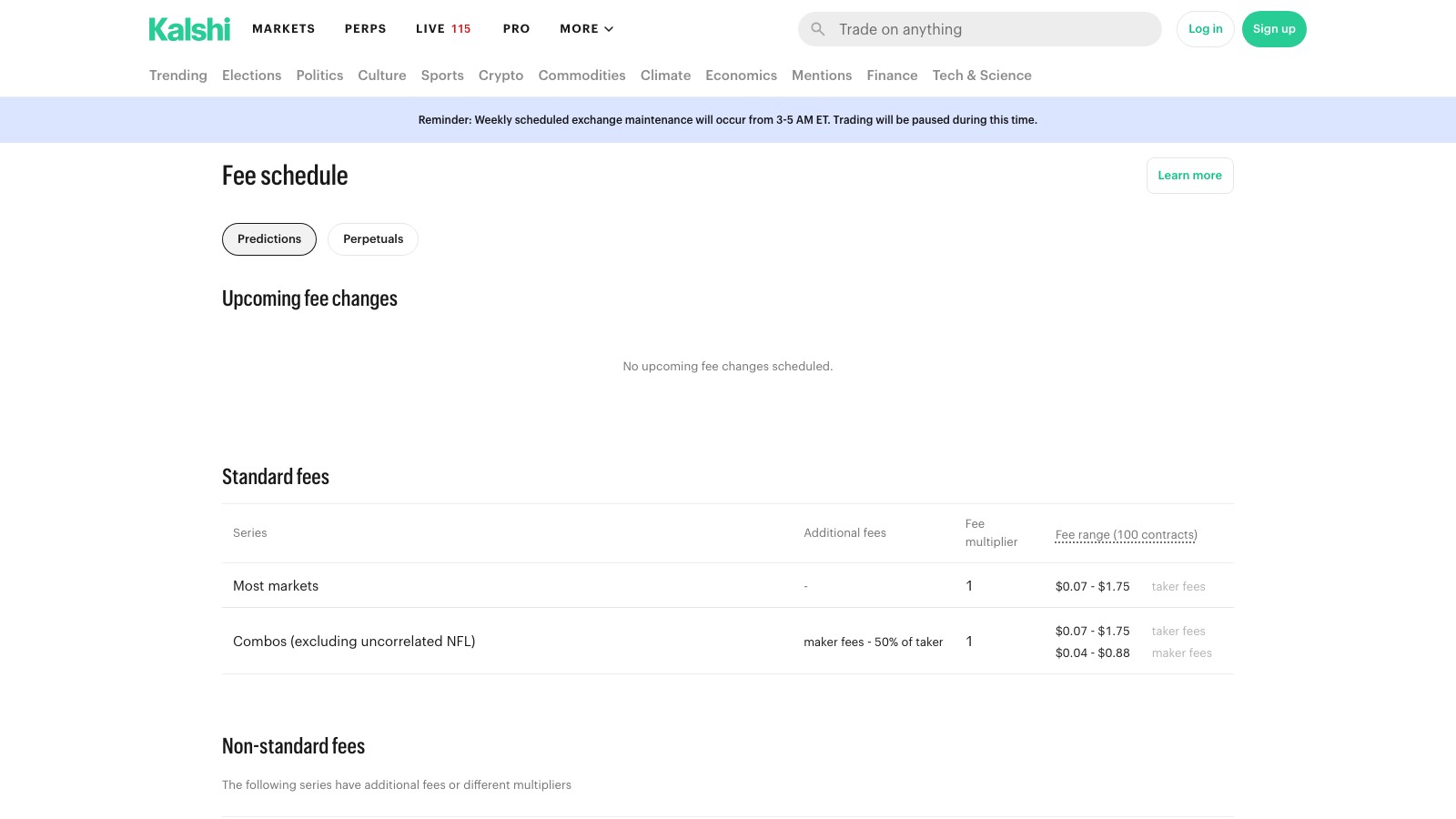This screenshot has height=819, width=1456.
Task: Select the 'Most markets' series row
Action: click(728, 586)
